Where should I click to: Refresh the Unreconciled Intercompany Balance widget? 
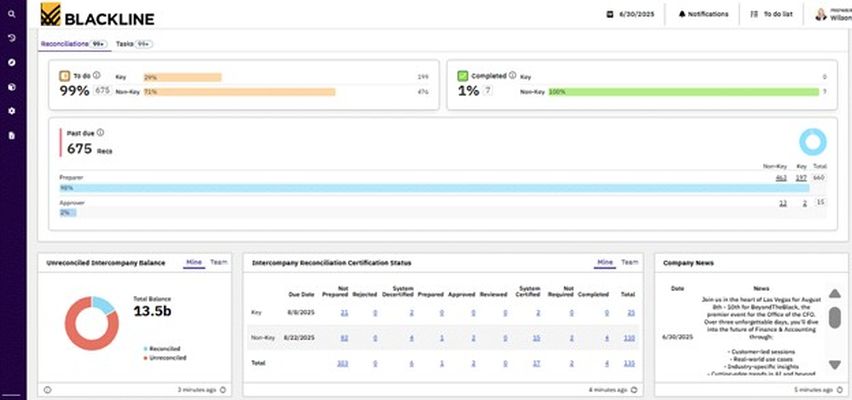[220, 389]
